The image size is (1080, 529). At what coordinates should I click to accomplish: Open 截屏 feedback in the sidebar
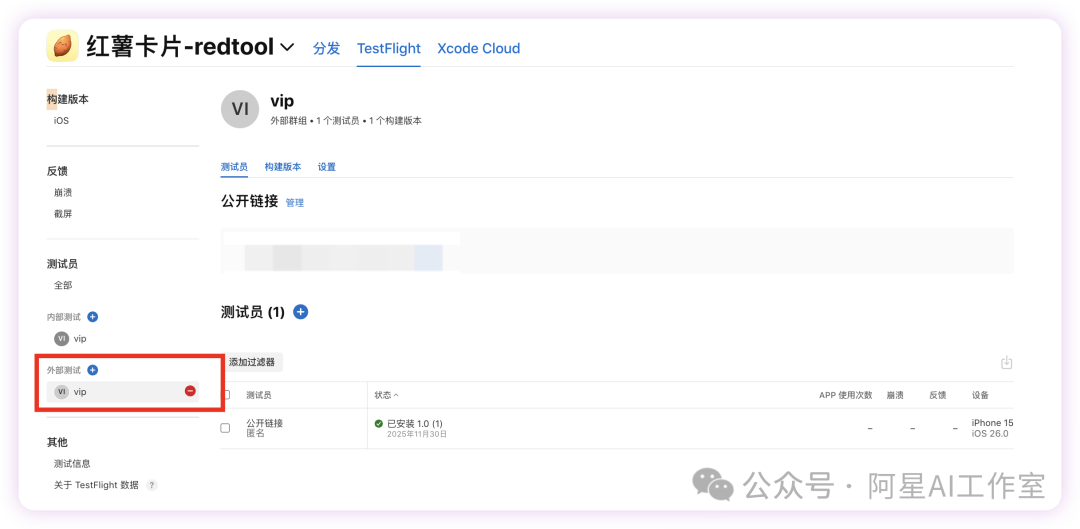coord(63,214)
